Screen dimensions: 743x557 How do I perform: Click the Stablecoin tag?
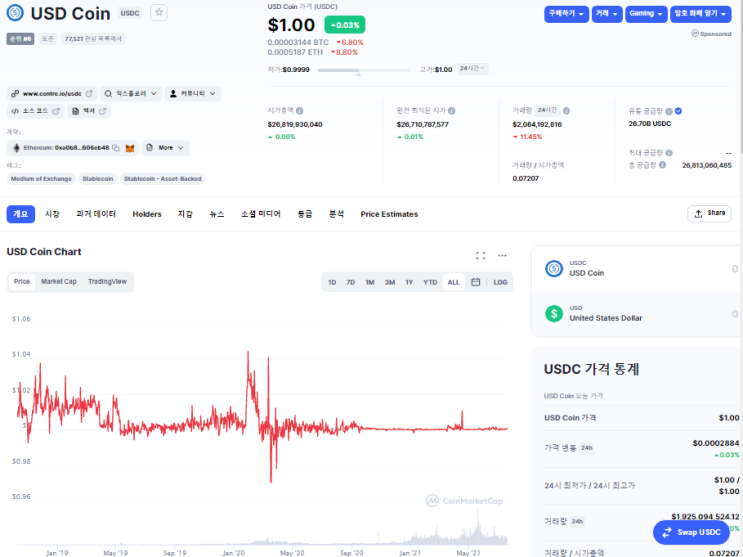98,179
